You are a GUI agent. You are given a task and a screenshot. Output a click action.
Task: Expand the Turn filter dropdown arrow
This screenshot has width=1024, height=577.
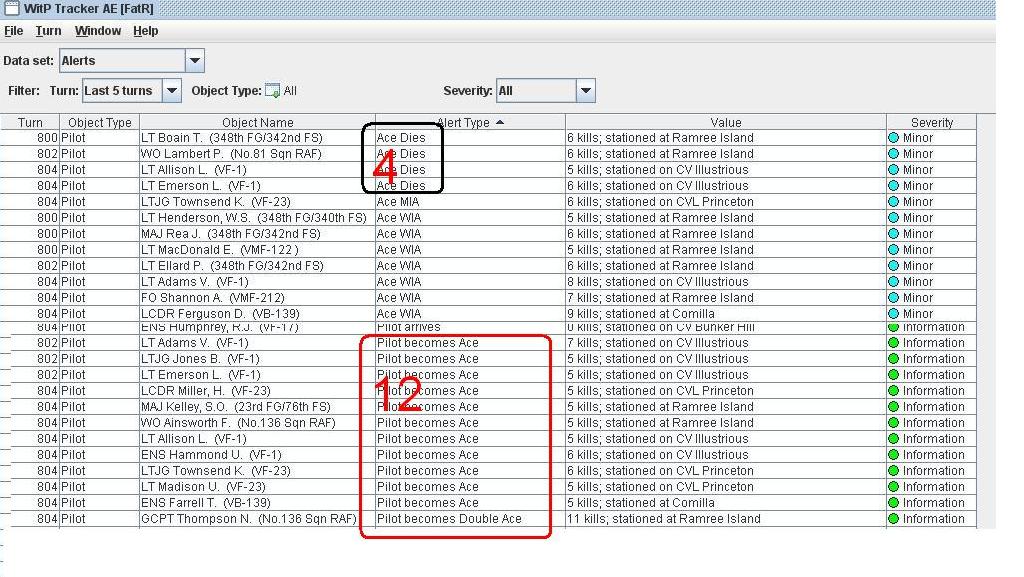point(171,91)
